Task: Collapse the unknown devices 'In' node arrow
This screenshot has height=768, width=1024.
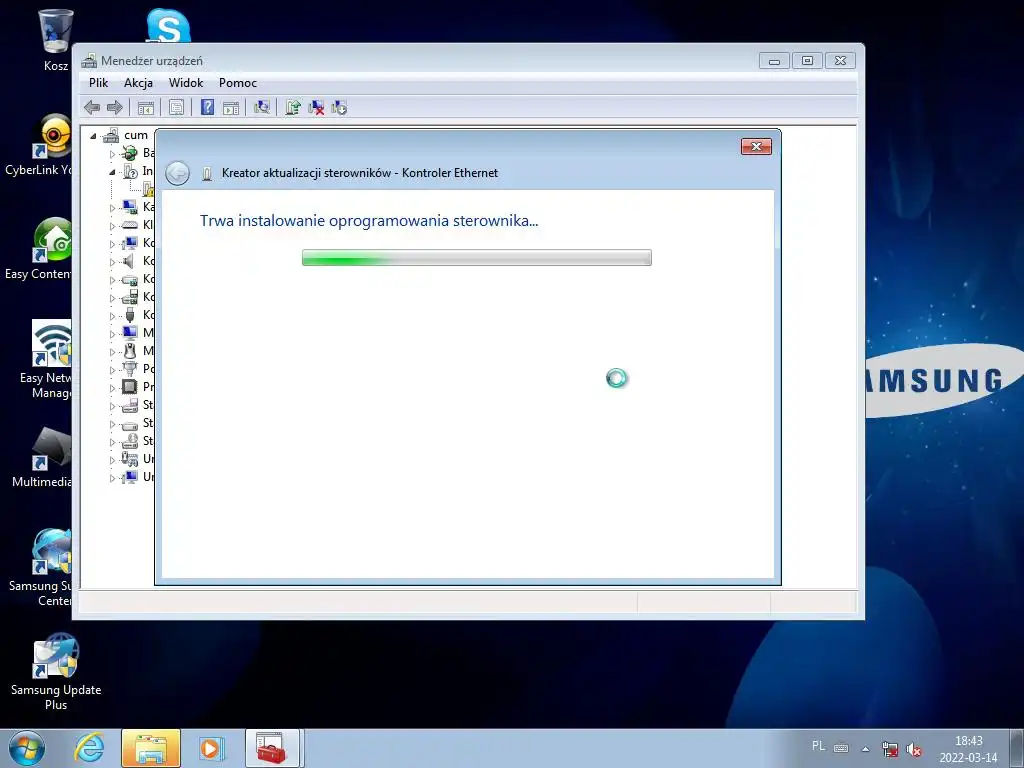Action: pyautogui.click(x=112, y=172)
